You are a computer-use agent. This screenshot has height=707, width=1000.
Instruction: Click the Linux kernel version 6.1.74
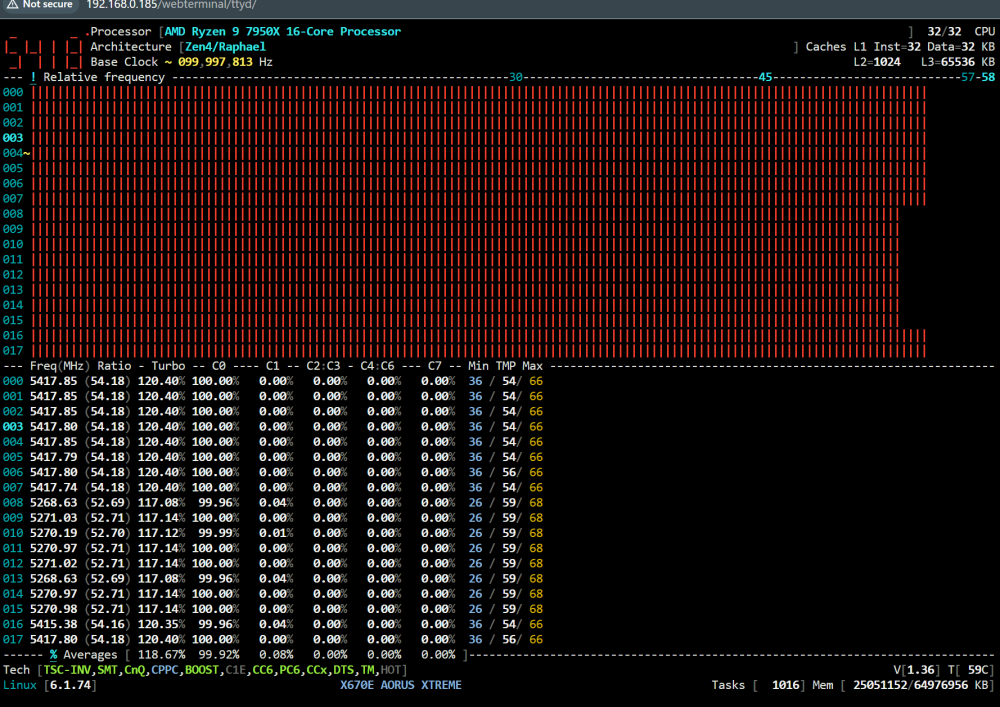pos(70,685)
